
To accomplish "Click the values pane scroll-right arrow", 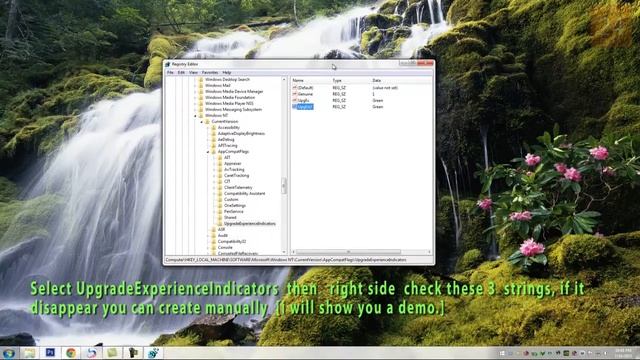I will point(429,252).
